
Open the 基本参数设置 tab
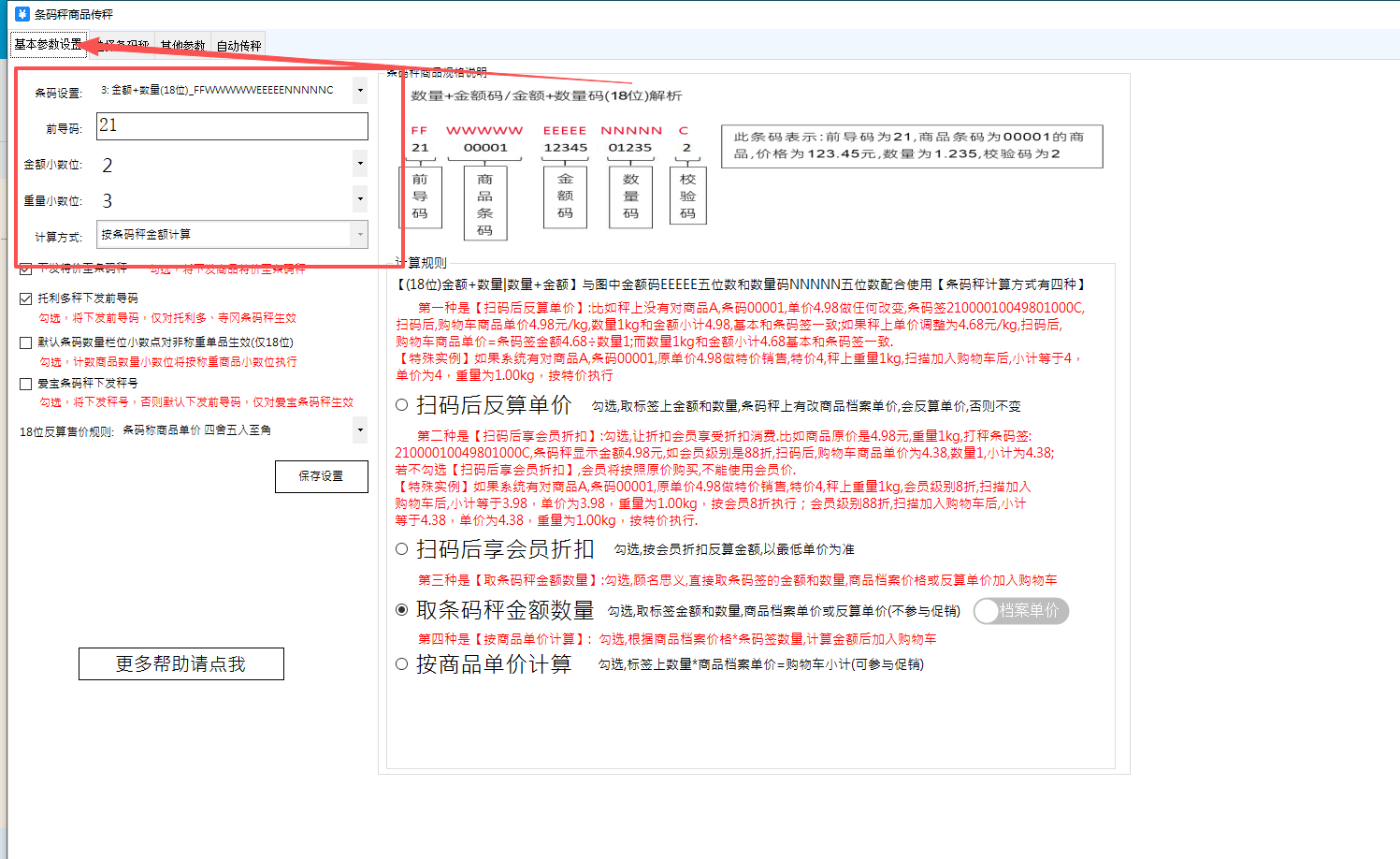(48, 44)
